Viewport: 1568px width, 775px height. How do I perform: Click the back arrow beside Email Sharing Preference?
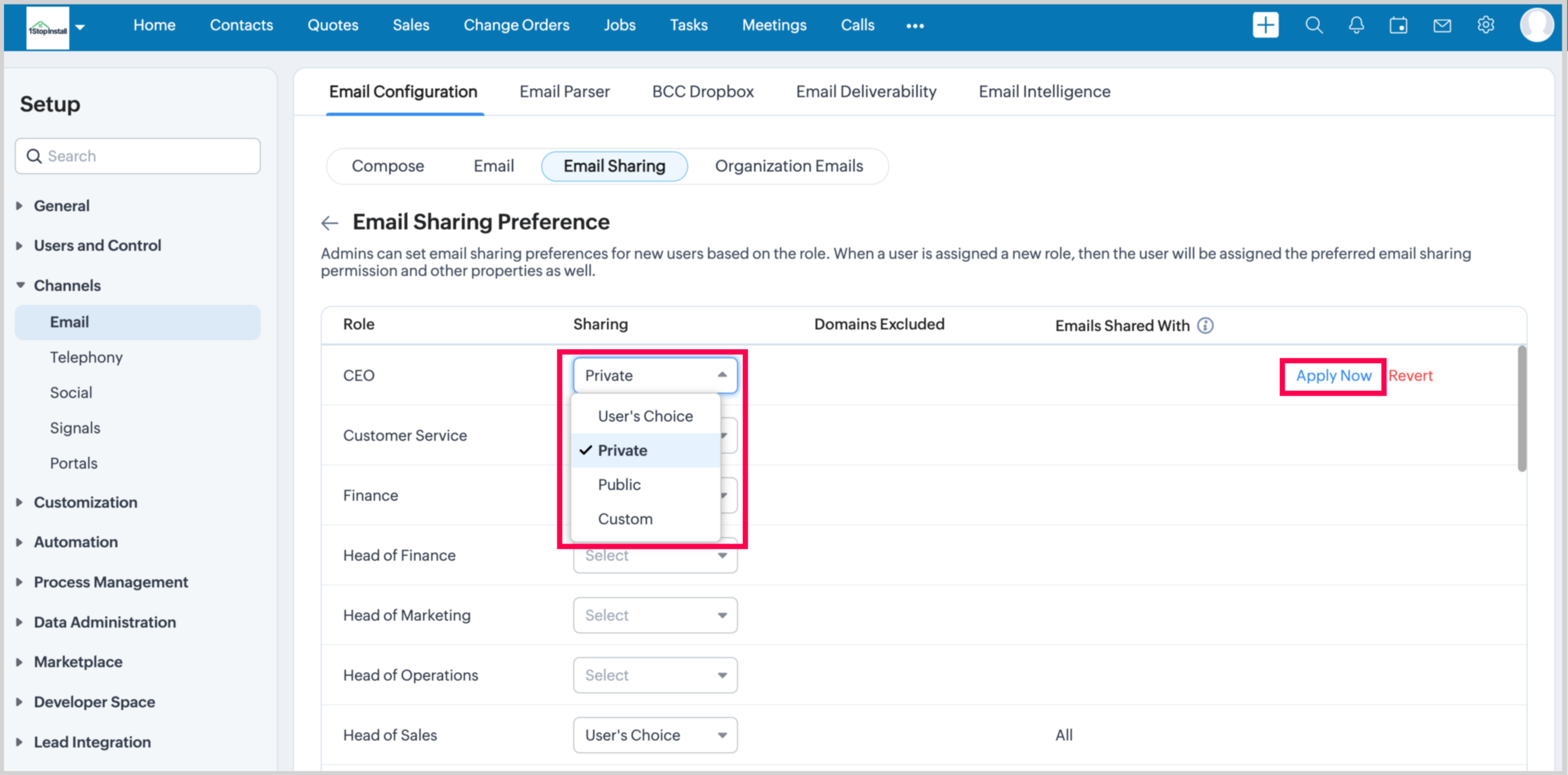tap(330, 223)
